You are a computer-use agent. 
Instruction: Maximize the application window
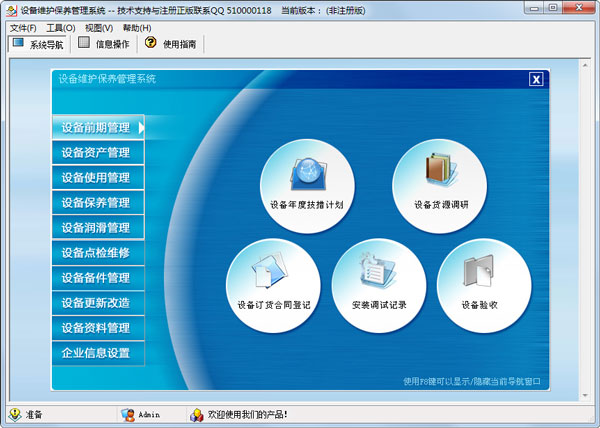[x=553, y=8]
